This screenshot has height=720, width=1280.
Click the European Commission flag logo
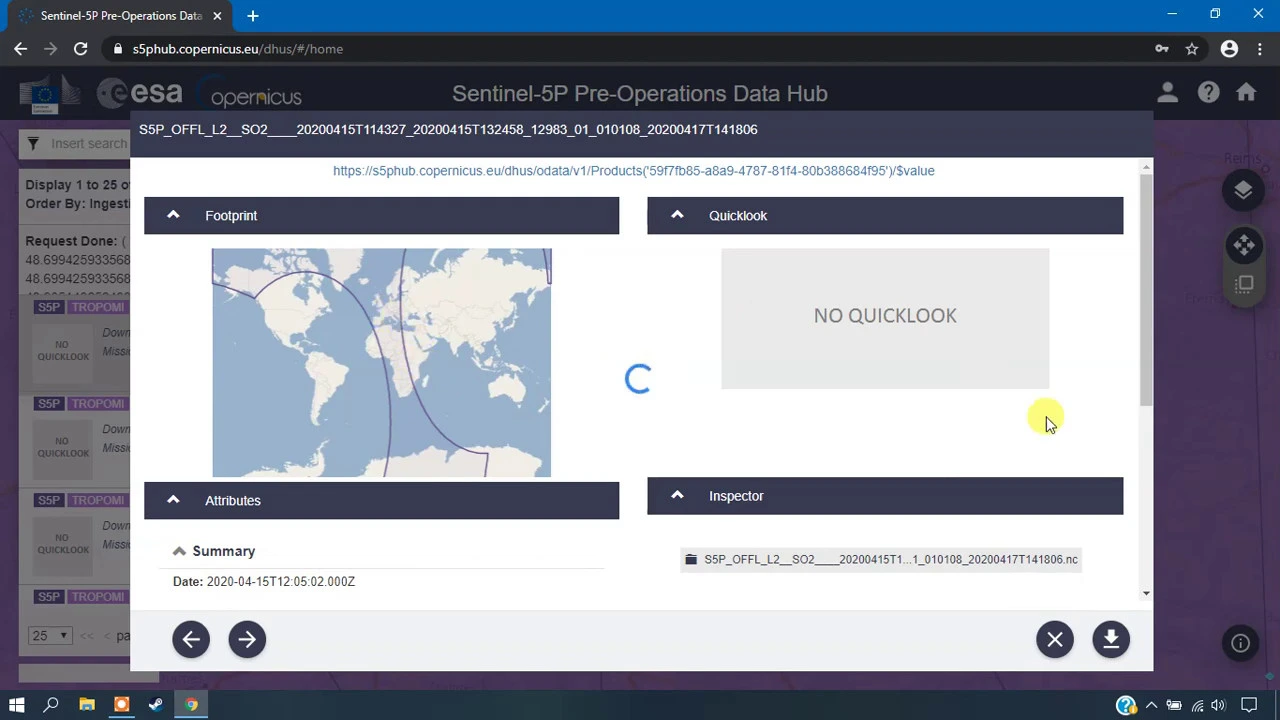click(49, 96)
